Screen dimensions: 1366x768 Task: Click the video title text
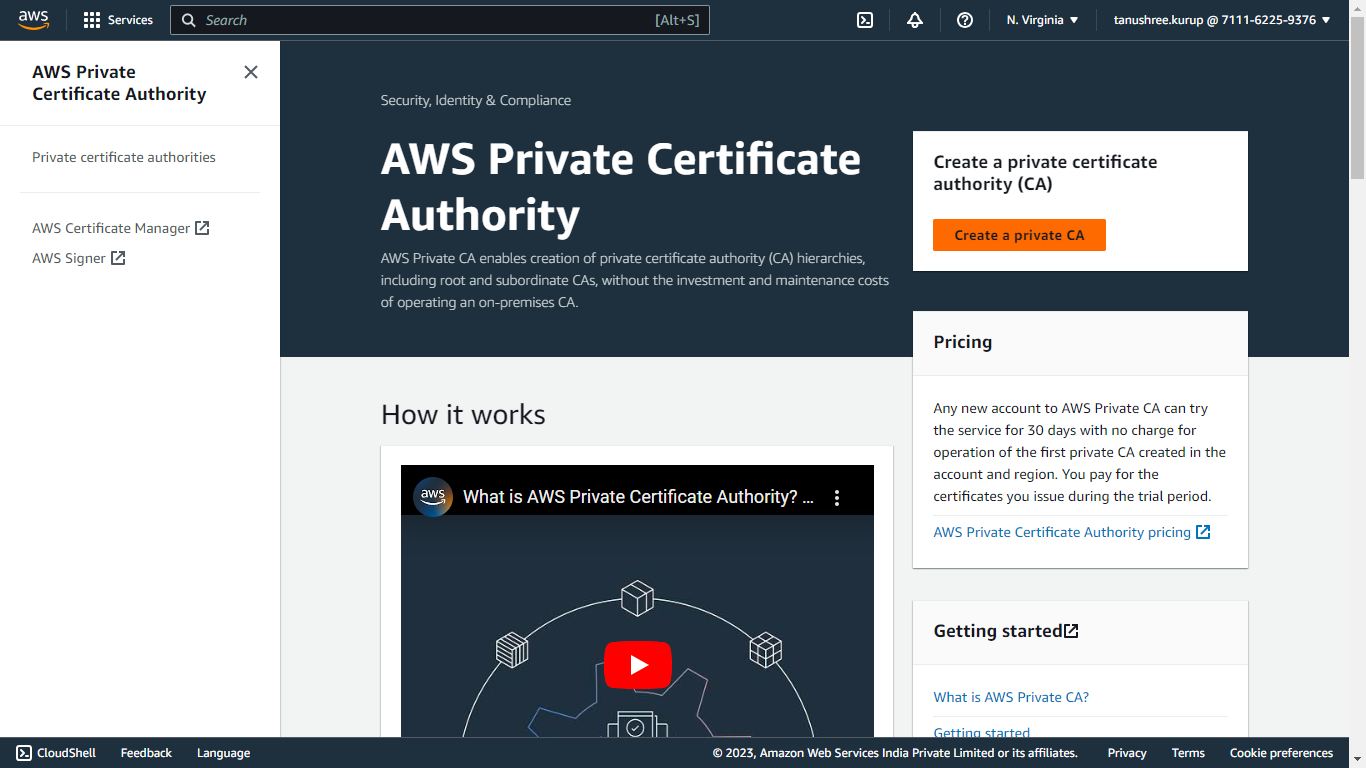point(638,497)
